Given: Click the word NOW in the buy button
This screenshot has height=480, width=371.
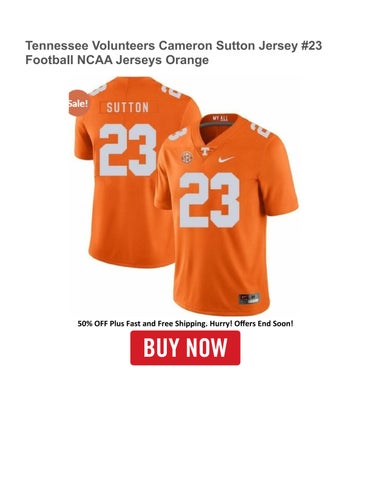Looking at the screenshot, I should 207,347.
